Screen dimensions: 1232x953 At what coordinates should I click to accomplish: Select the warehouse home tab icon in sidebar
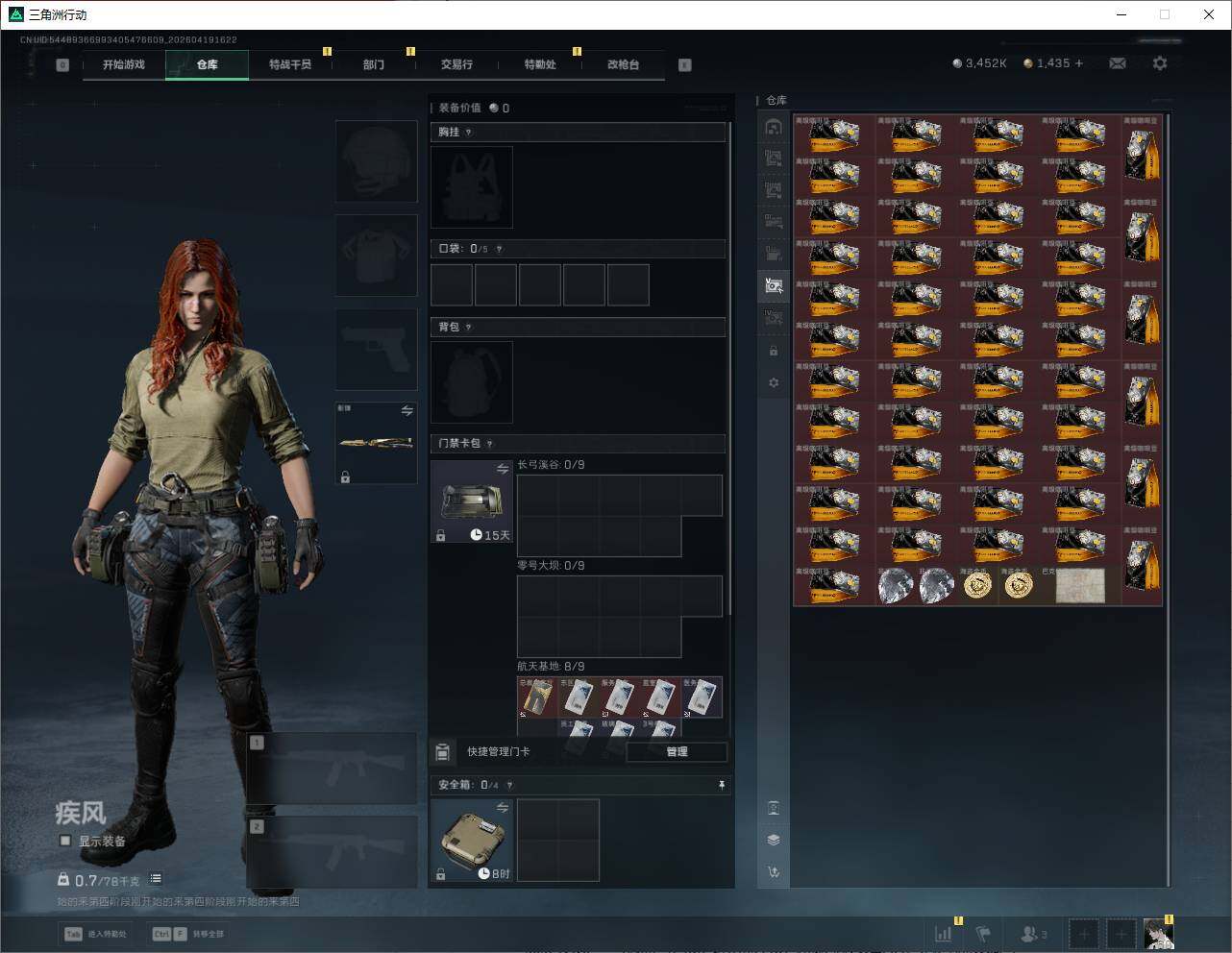pyautogui.click(x=774, y=127)
